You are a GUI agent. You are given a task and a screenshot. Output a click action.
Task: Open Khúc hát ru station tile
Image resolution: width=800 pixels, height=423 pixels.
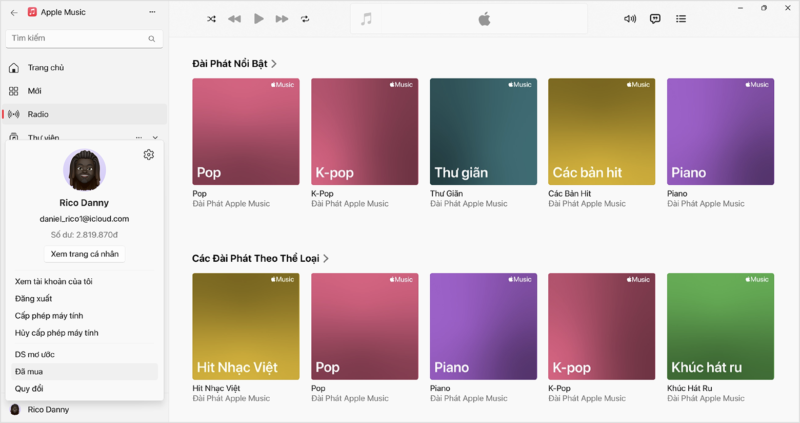720,326
